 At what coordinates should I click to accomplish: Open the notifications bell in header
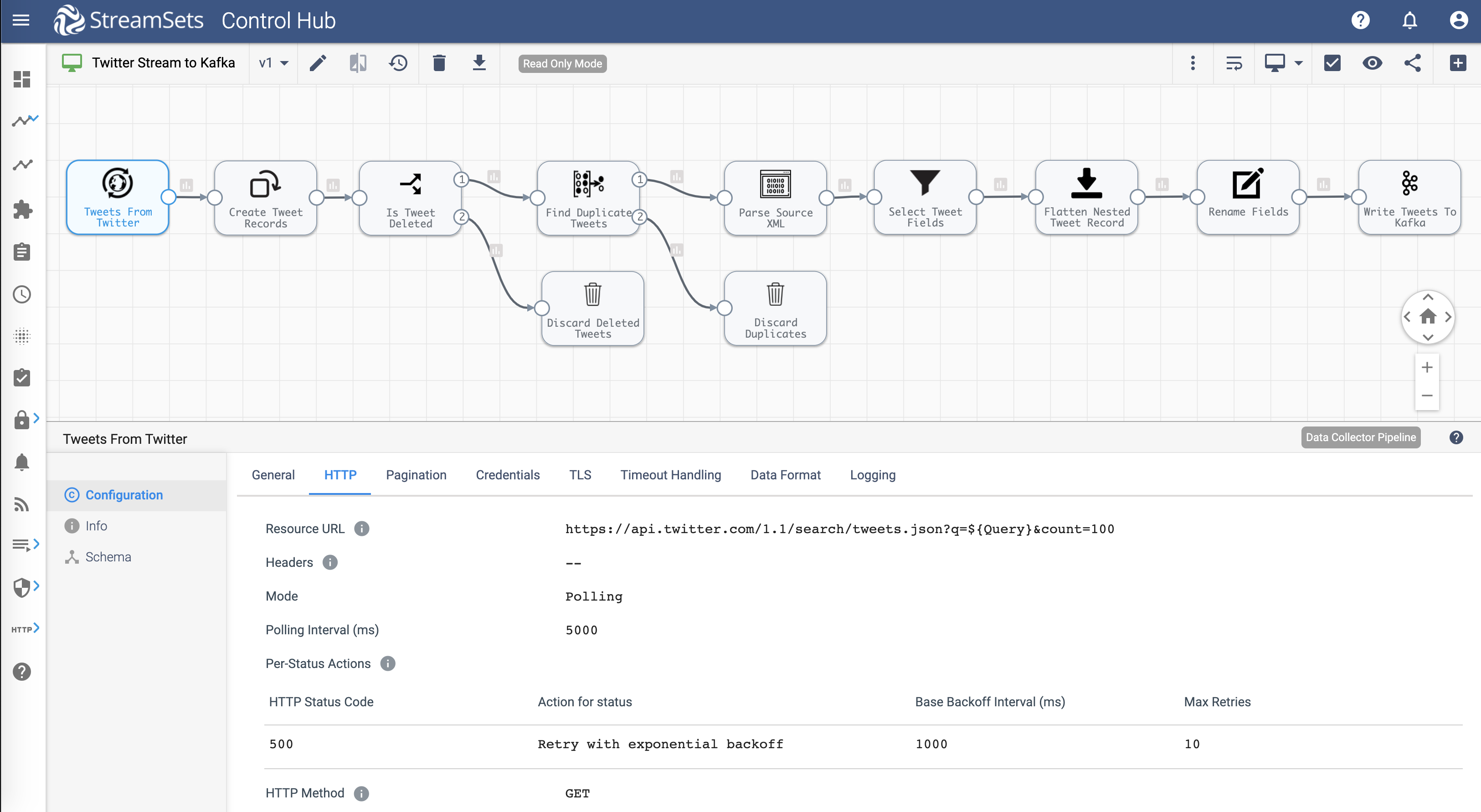pos(1410,21)
